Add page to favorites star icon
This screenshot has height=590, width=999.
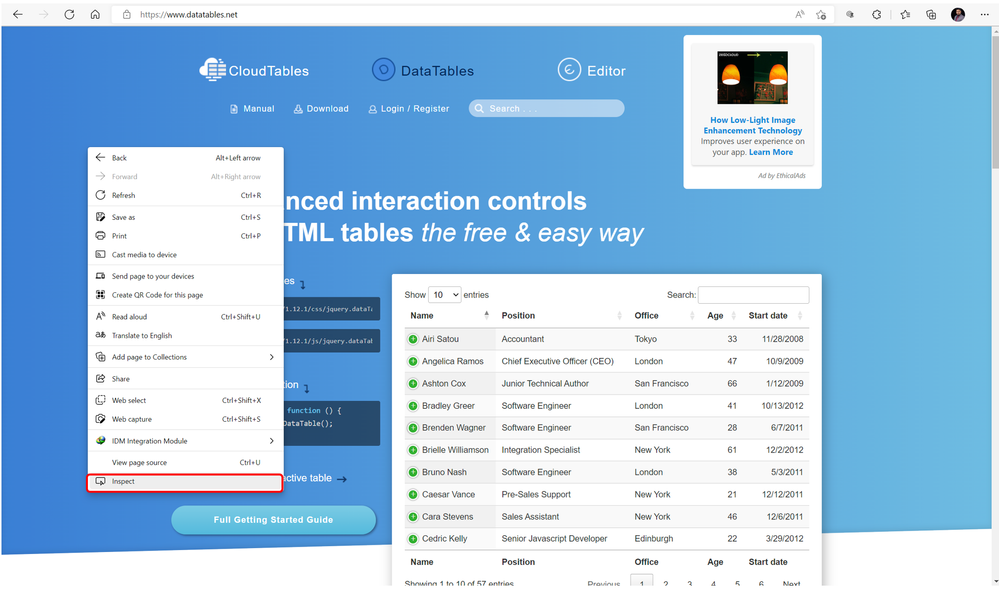[x=821, y=14]
